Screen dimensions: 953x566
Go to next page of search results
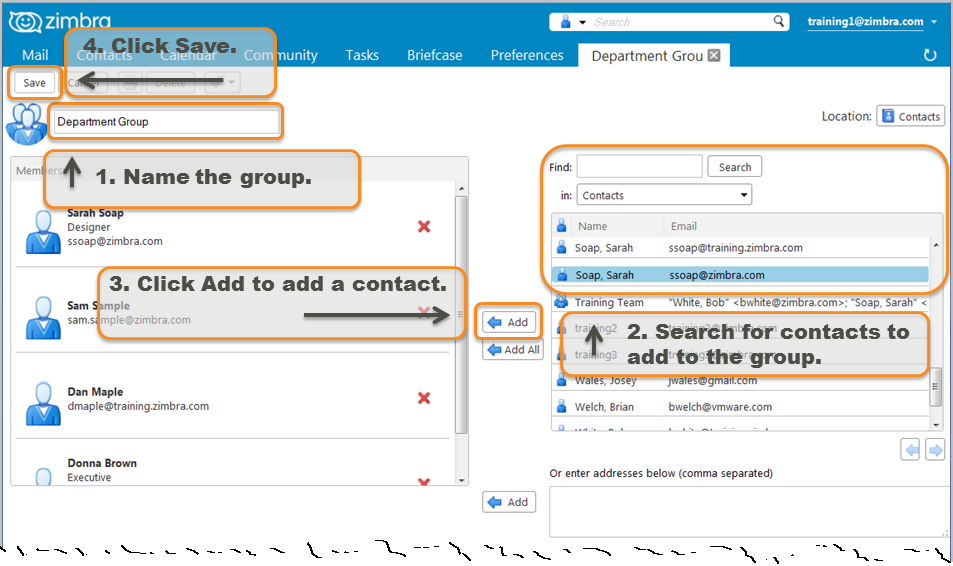point(935,450)
